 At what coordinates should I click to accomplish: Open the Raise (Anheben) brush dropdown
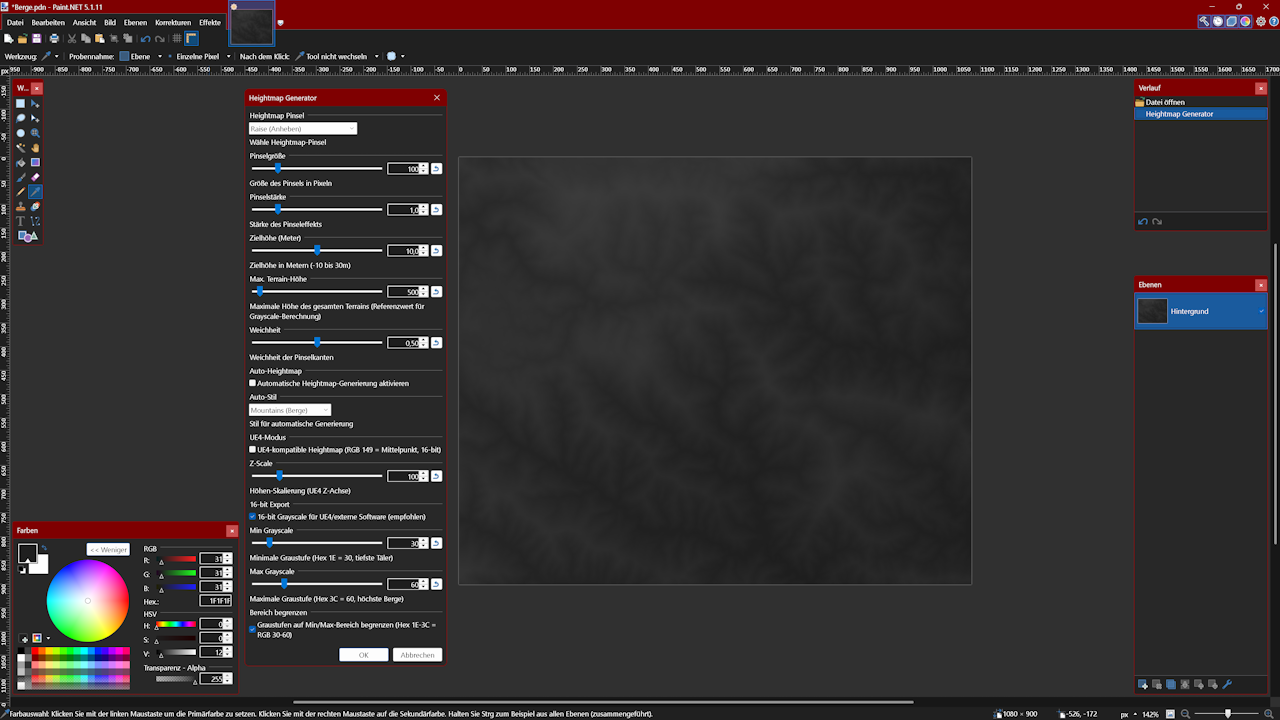[303, 129]
